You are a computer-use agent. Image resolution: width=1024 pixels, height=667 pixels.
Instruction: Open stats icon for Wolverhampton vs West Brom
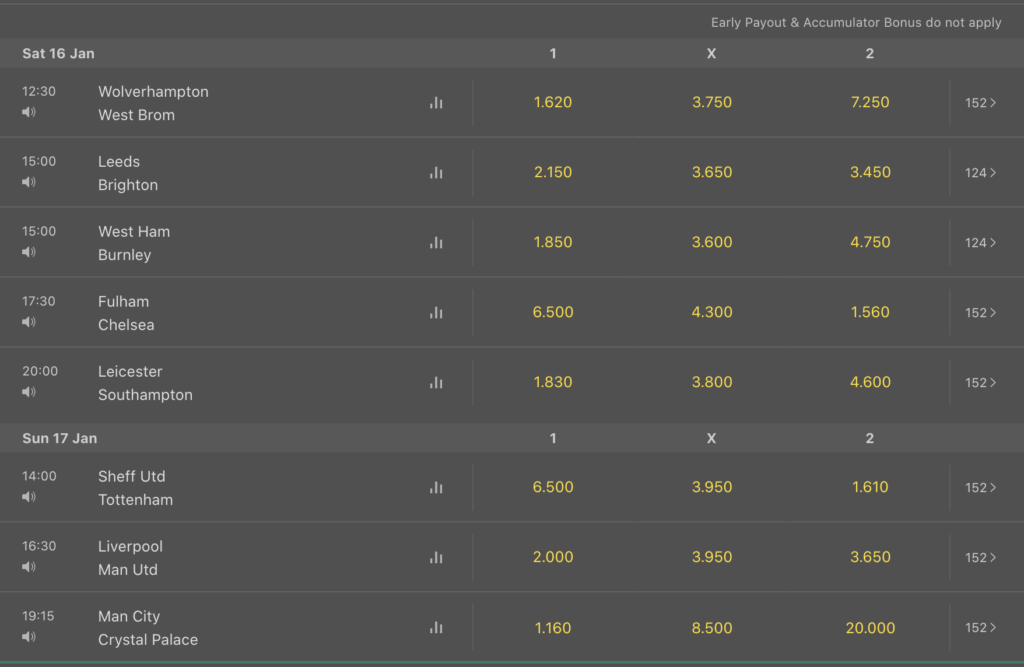pyautogui.click(x=436, y=103)
